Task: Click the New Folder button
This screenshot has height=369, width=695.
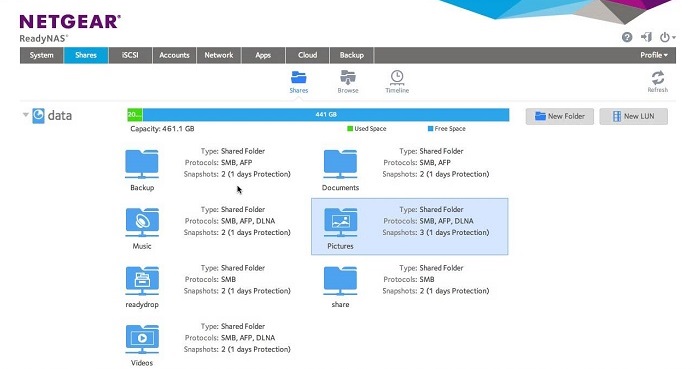Action: 560,116
